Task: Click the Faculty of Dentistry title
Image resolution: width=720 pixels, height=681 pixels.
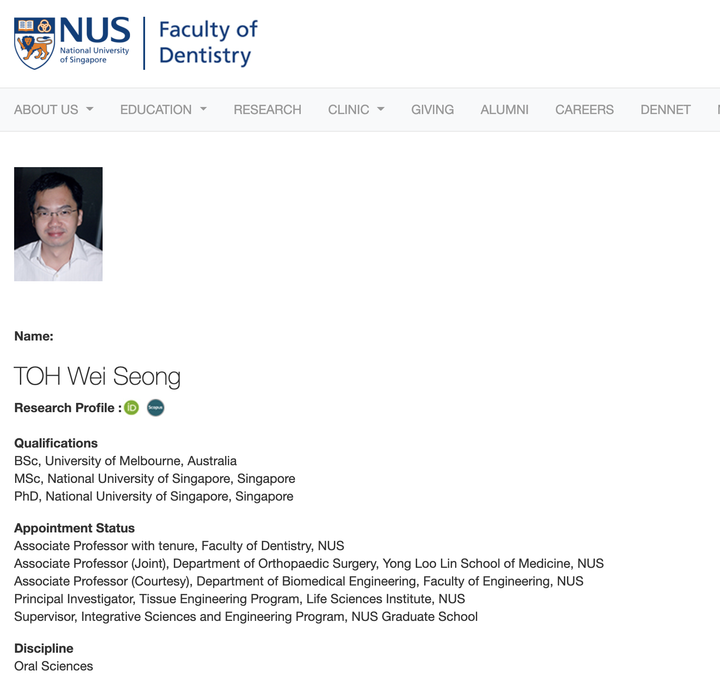Action: 208,43
